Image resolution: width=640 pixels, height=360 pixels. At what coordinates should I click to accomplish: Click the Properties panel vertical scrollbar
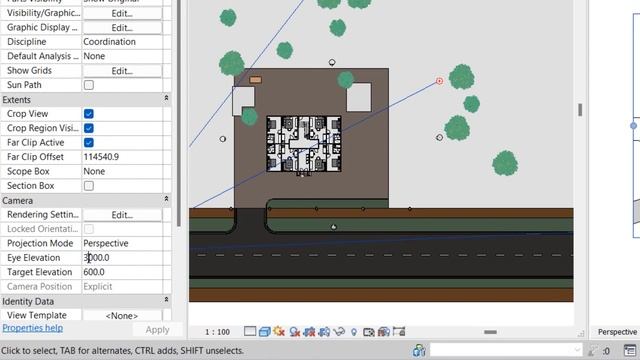click(x=178, y=113)
